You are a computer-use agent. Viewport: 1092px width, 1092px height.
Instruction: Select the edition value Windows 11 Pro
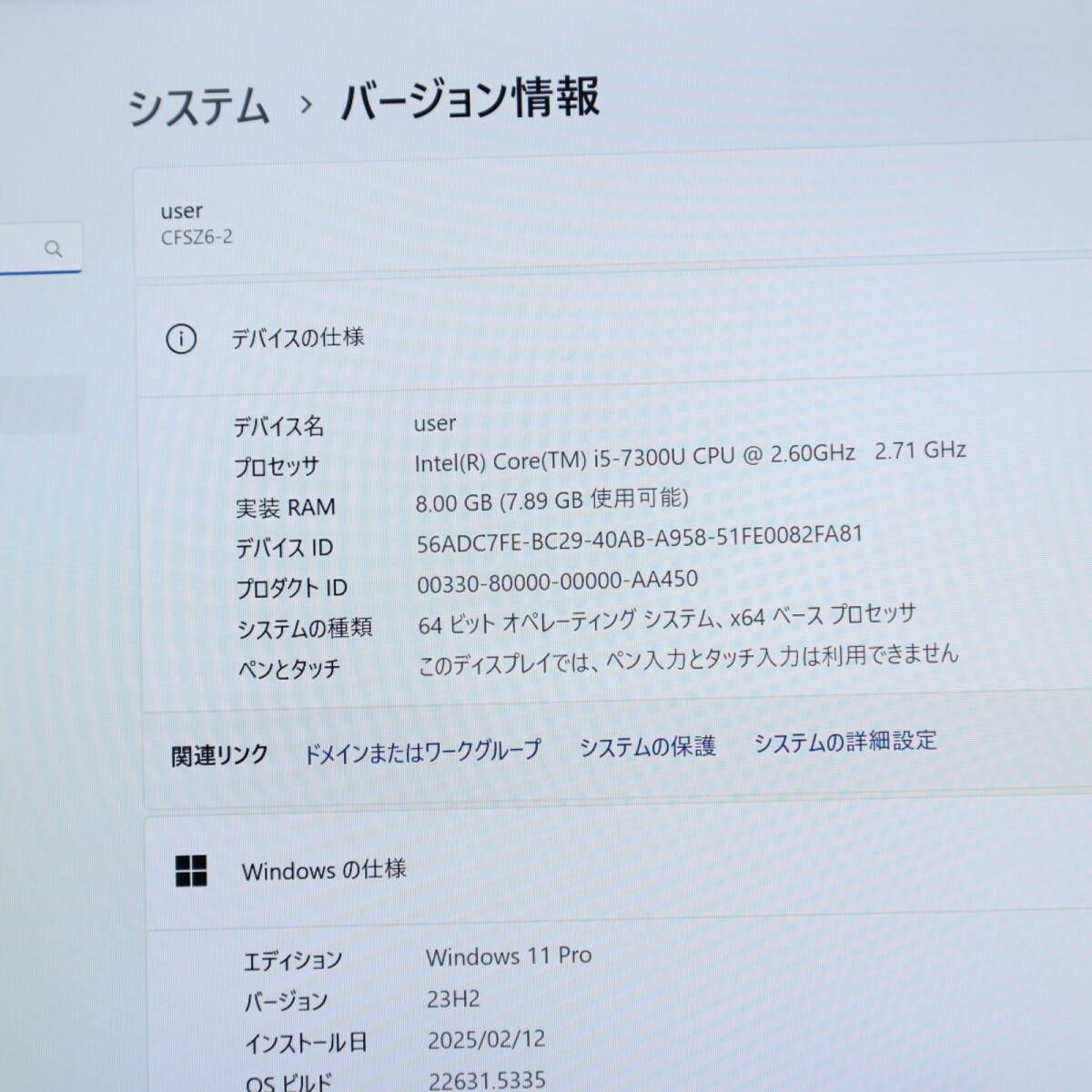(509, 956)
